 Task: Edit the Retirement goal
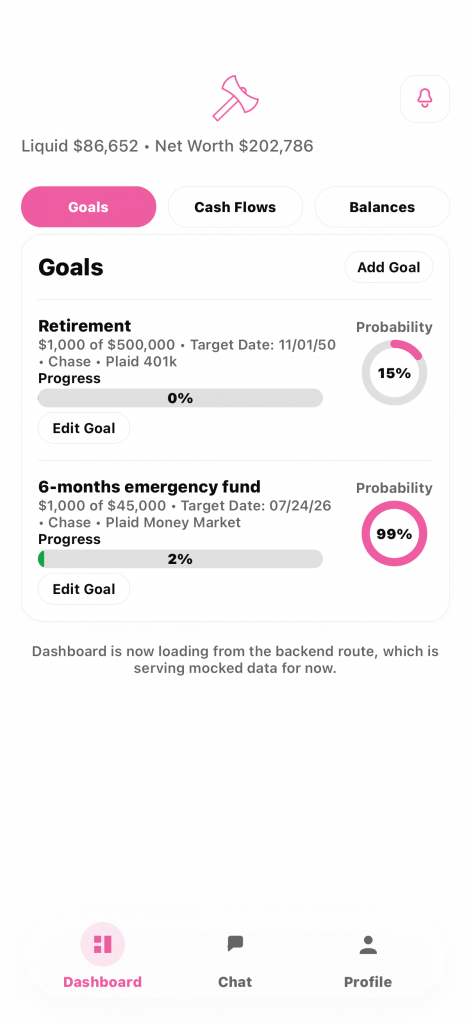tap(84, 428)
